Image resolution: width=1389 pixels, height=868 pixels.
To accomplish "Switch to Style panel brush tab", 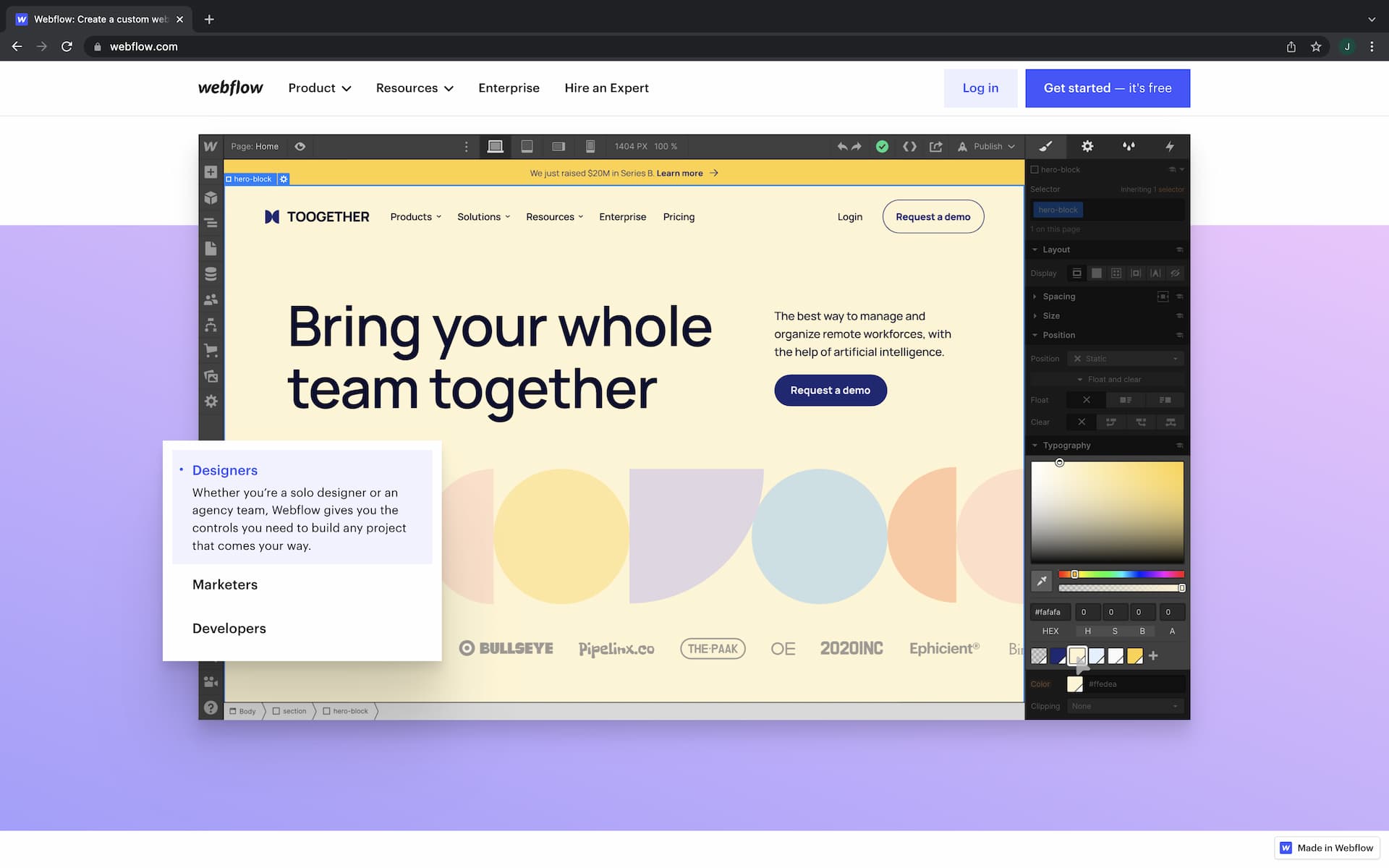I will (1046, 146).
